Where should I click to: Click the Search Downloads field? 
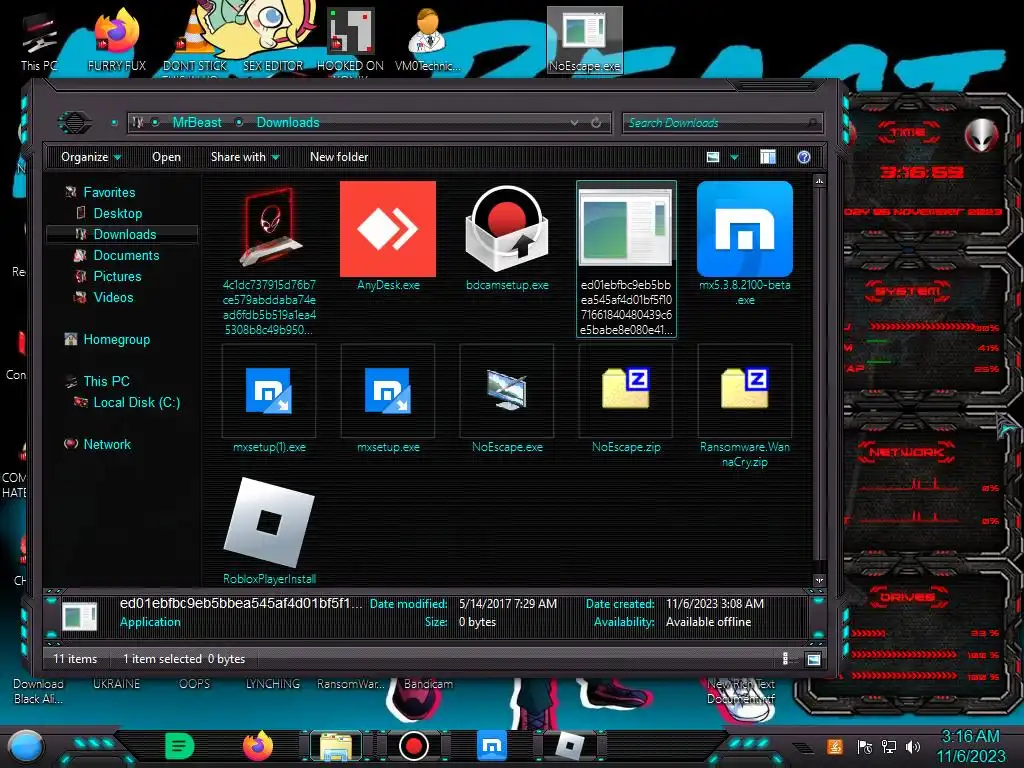[721, 123]
